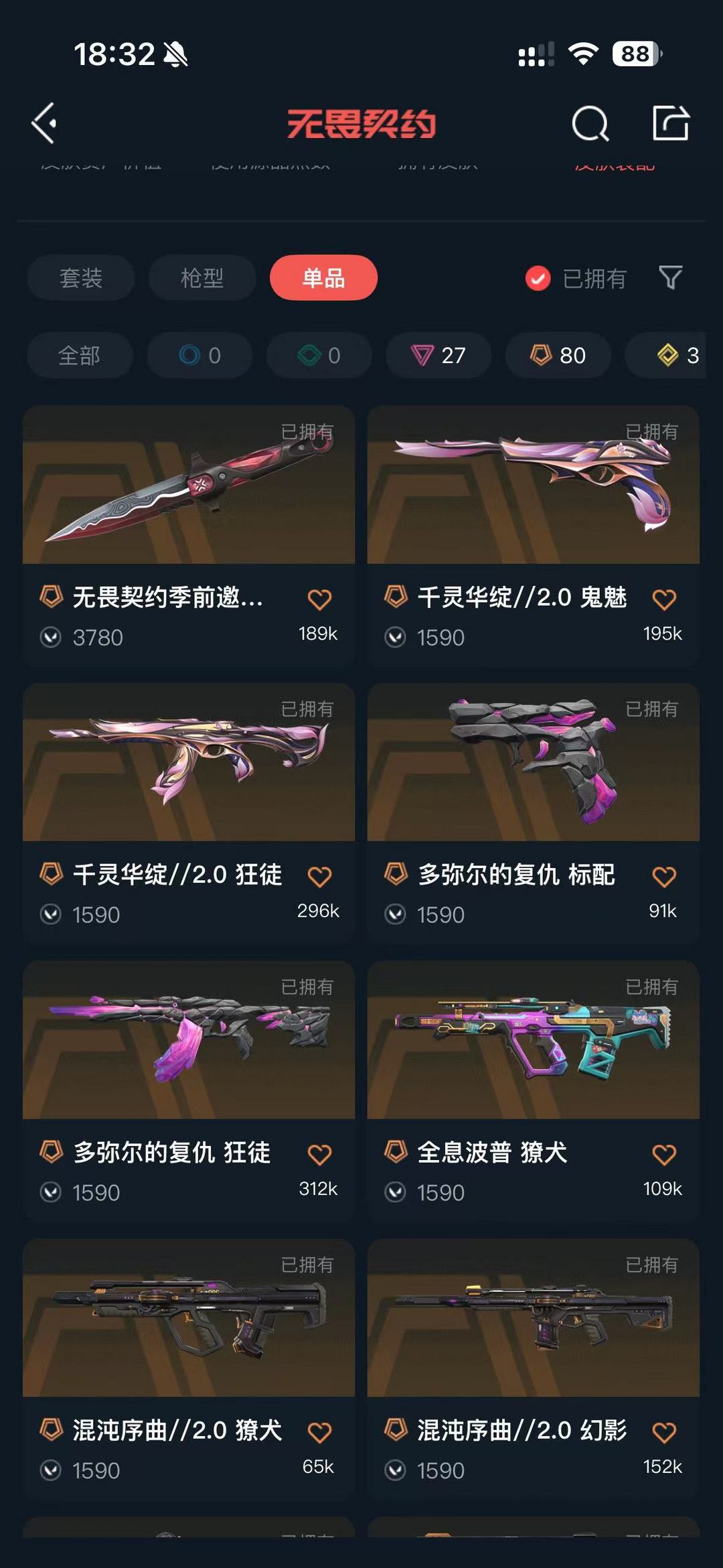
Task: Tap the back arrow icon
Action: pos(44,123)
